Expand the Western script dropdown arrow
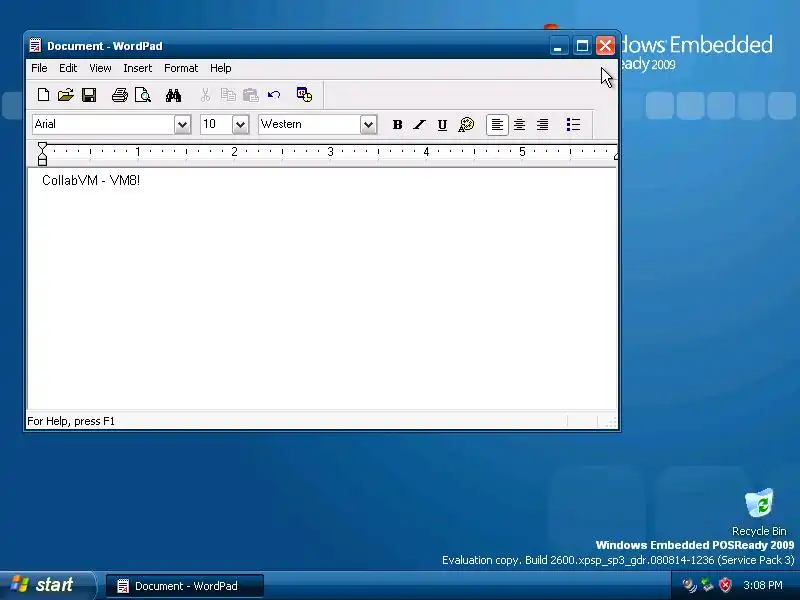Viewport: 800px width, 600px height. 368,124
